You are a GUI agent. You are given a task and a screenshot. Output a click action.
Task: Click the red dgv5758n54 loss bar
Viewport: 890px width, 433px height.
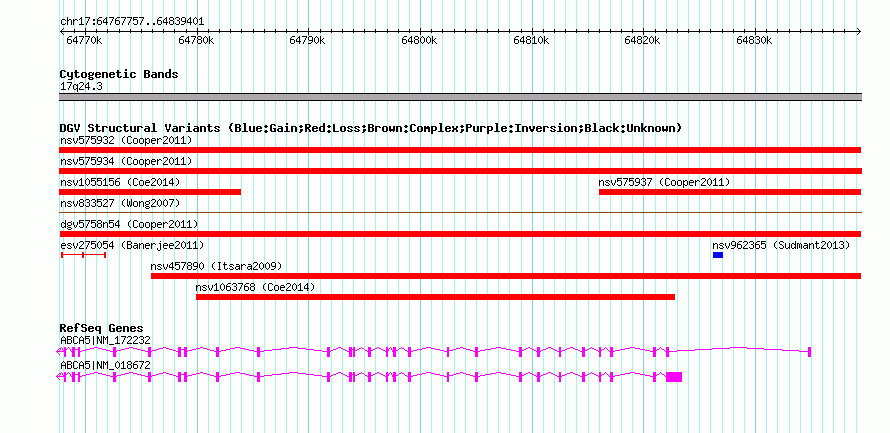coord(460,234)
